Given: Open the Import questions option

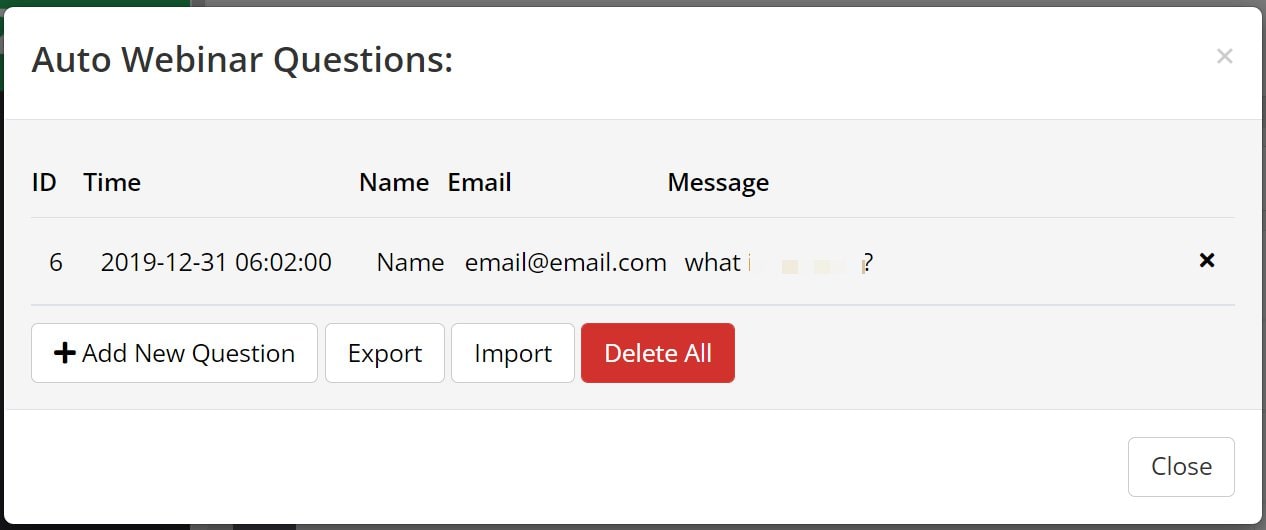Looking at the screenshot, I should 513,353.
